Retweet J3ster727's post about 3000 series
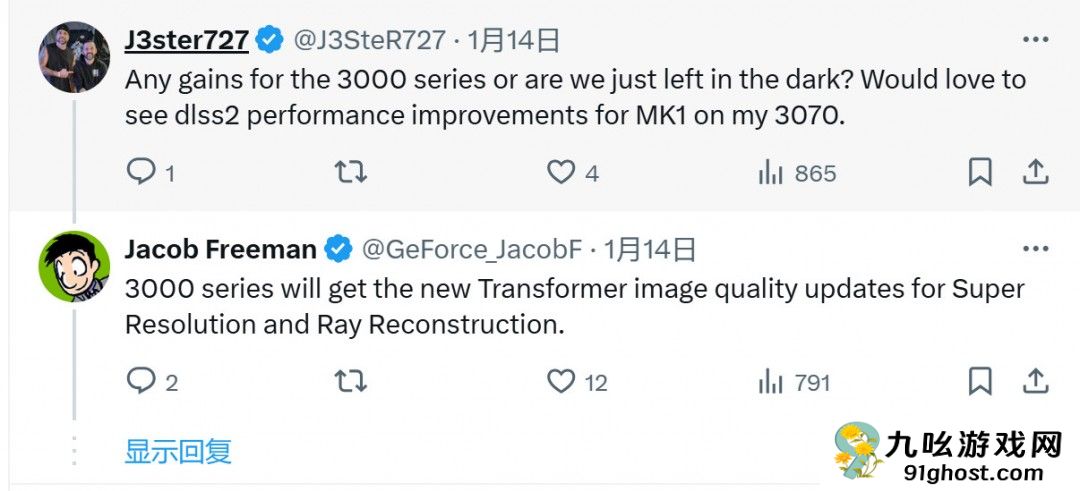The width and height of the screenshot is (1080, 491). [x=349, y=173]
